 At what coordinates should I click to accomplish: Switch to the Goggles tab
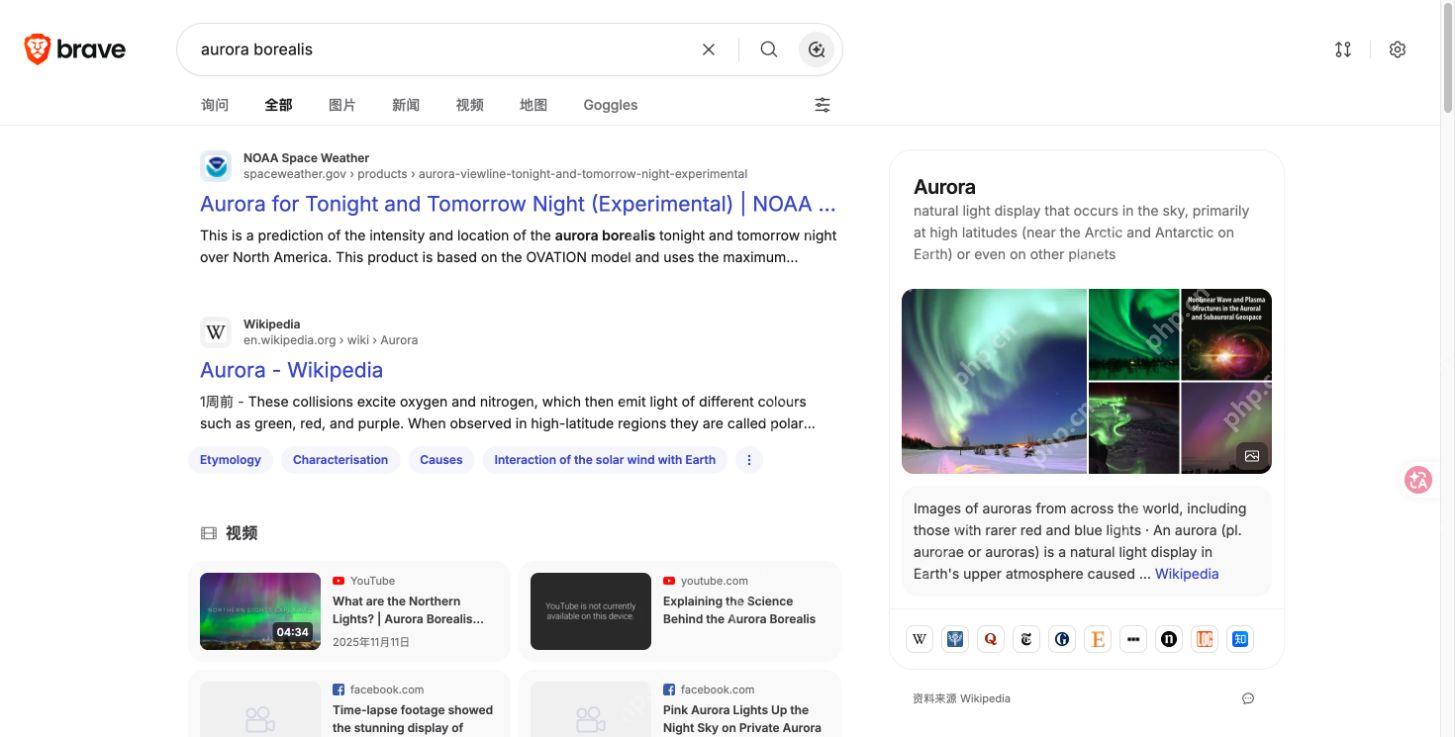(610, 105)
